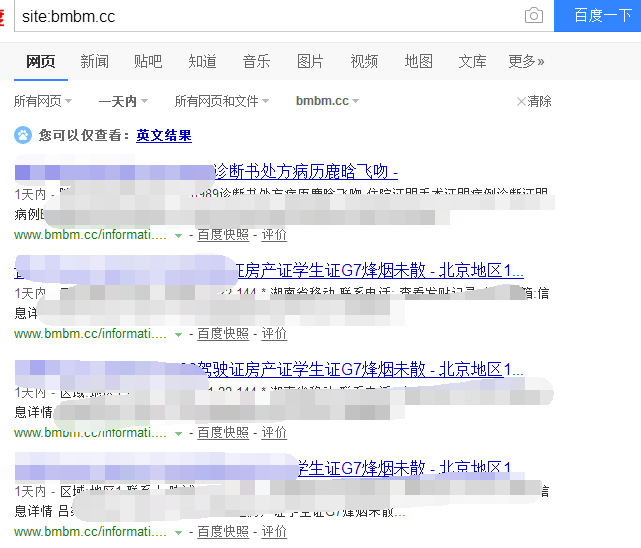
Task: Switch to the 新闻 tab
Action: (x=94, y=62)
